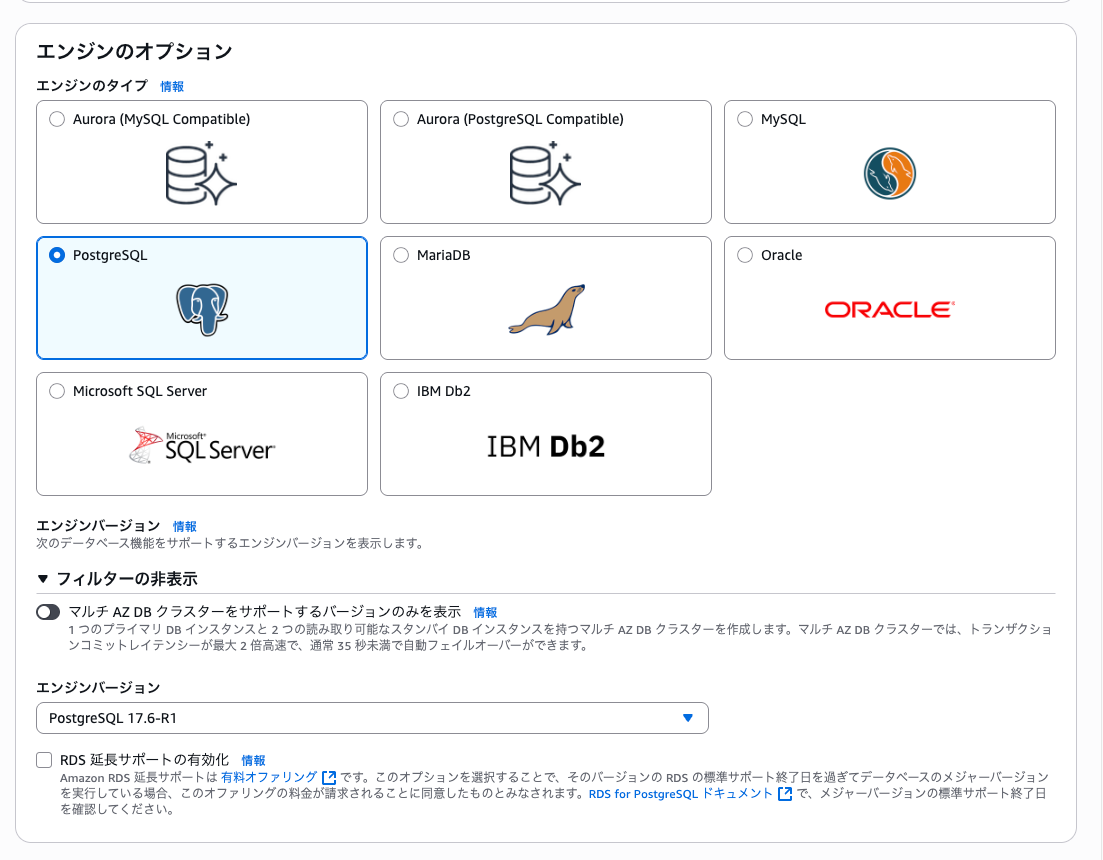Screen dimensions: 1103x860
Task: Select the Microsoft SQL Server radio button
Action: coord(57,391)
